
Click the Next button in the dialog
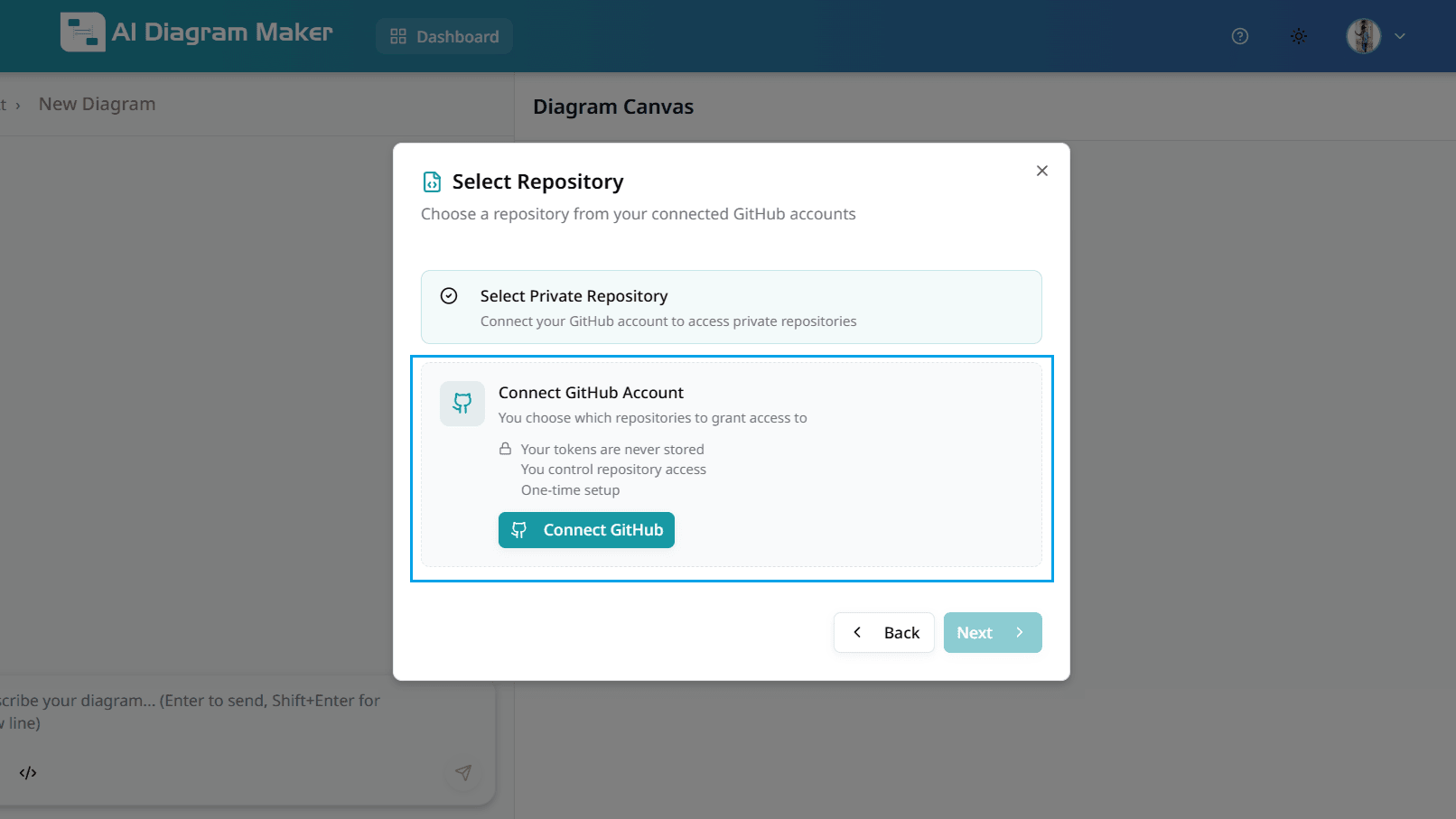point(992,632)
